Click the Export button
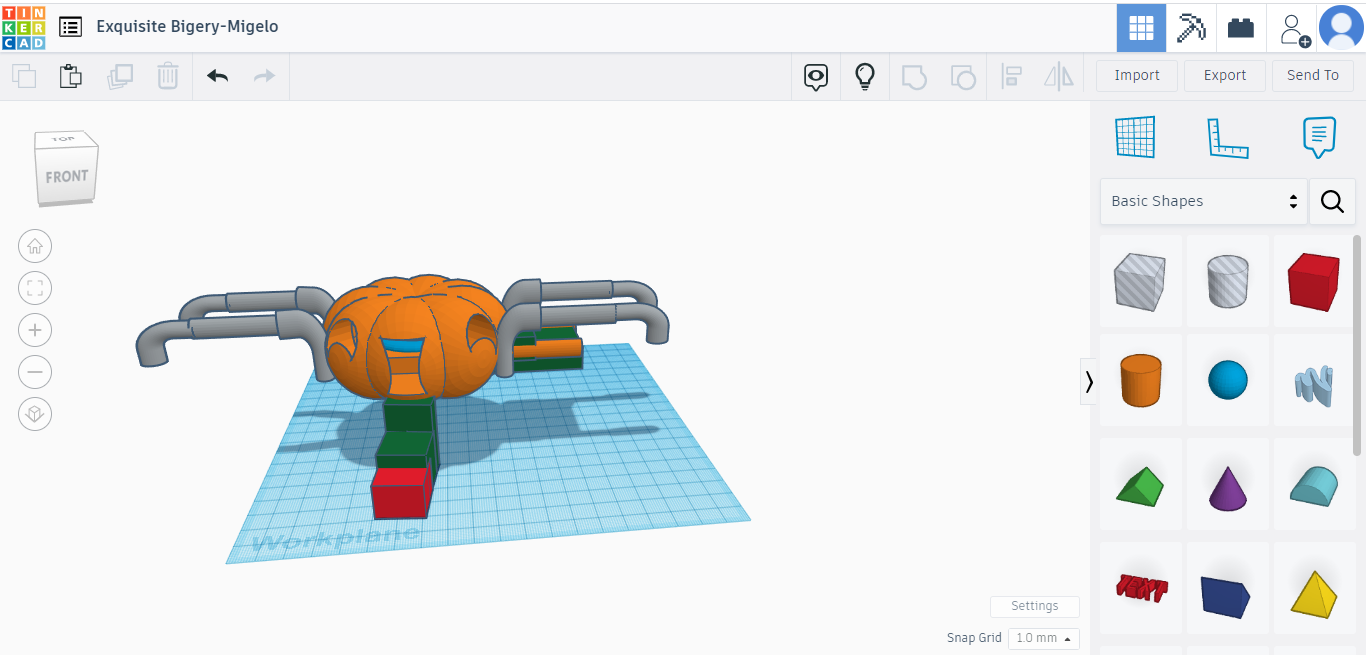1366x655 pixels. [x=1224, y=75]
